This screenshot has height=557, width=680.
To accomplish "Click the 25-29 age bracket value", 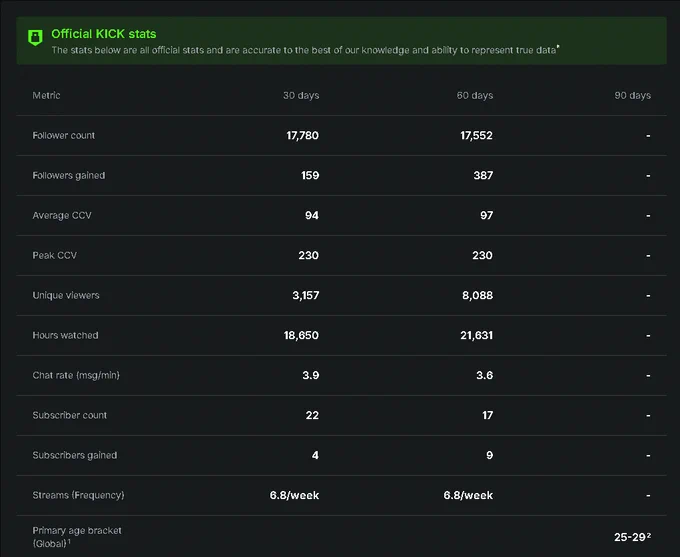I will (632, 537).
